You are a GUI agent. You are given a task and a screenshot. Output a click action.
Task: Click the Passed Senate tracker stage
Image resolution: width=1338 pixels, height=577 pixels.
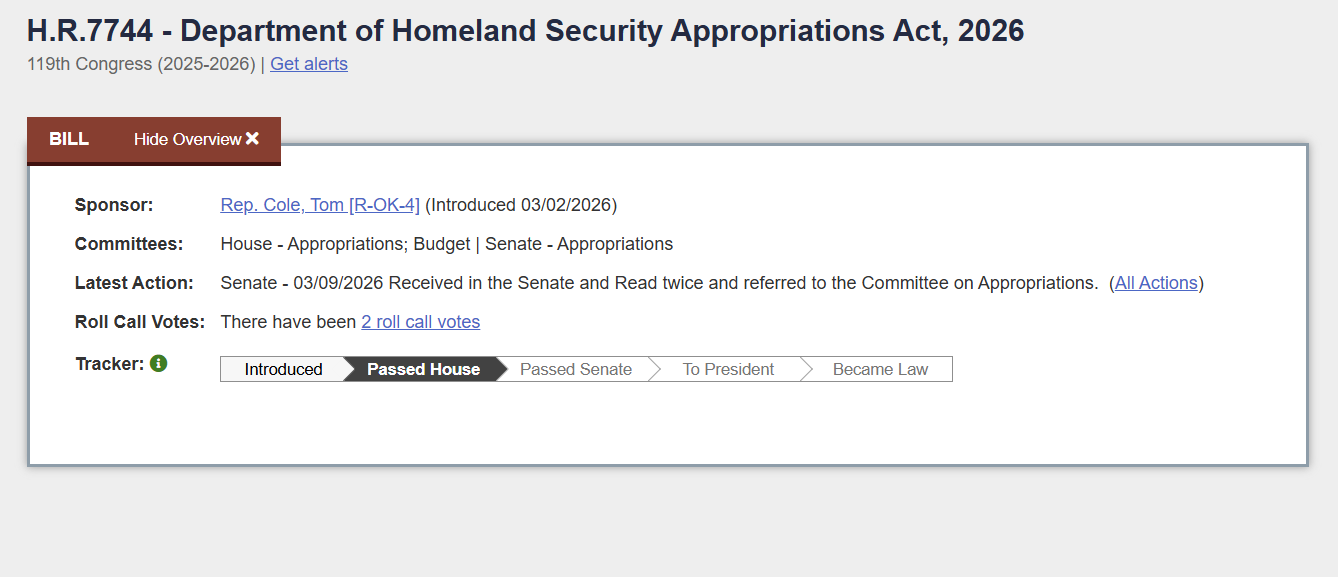576,369
